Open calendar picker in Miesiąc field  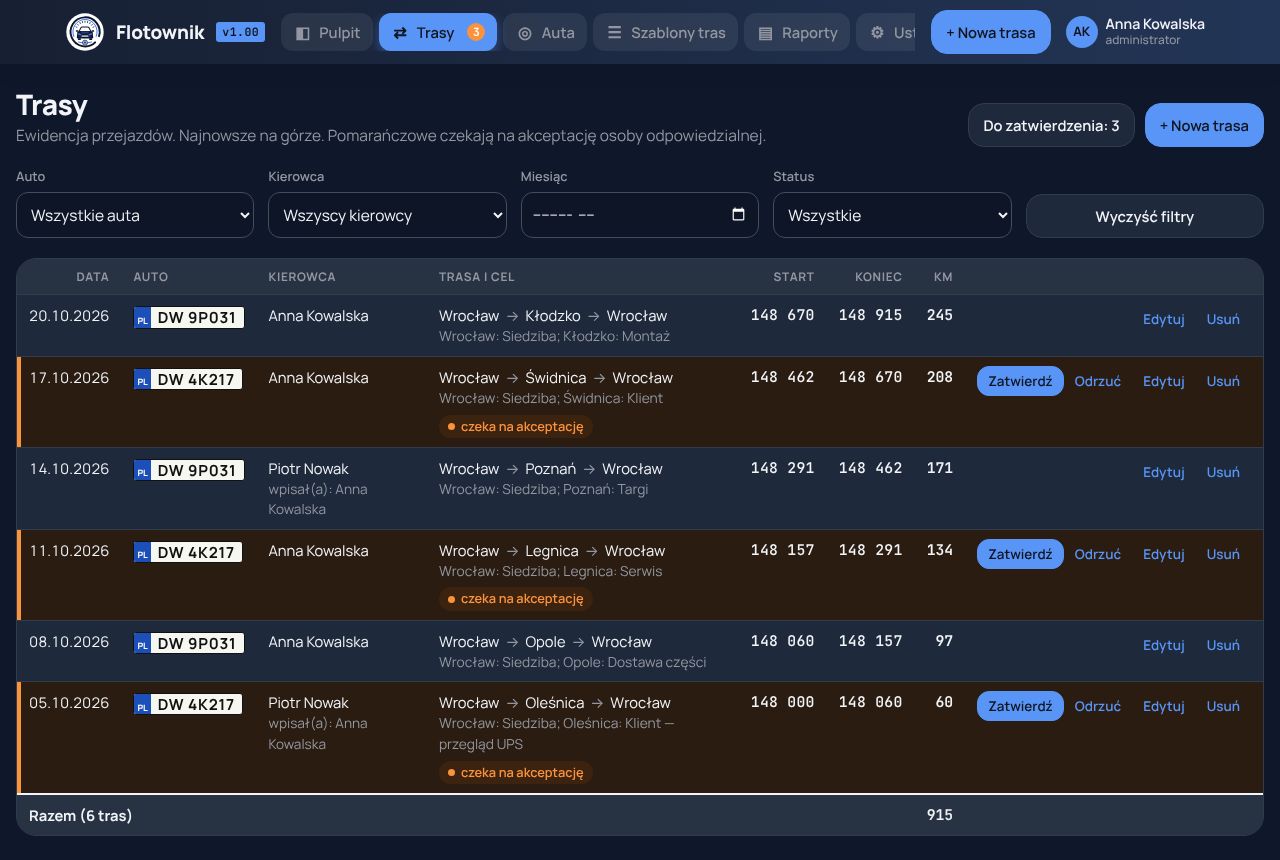(x=739, y=214)
